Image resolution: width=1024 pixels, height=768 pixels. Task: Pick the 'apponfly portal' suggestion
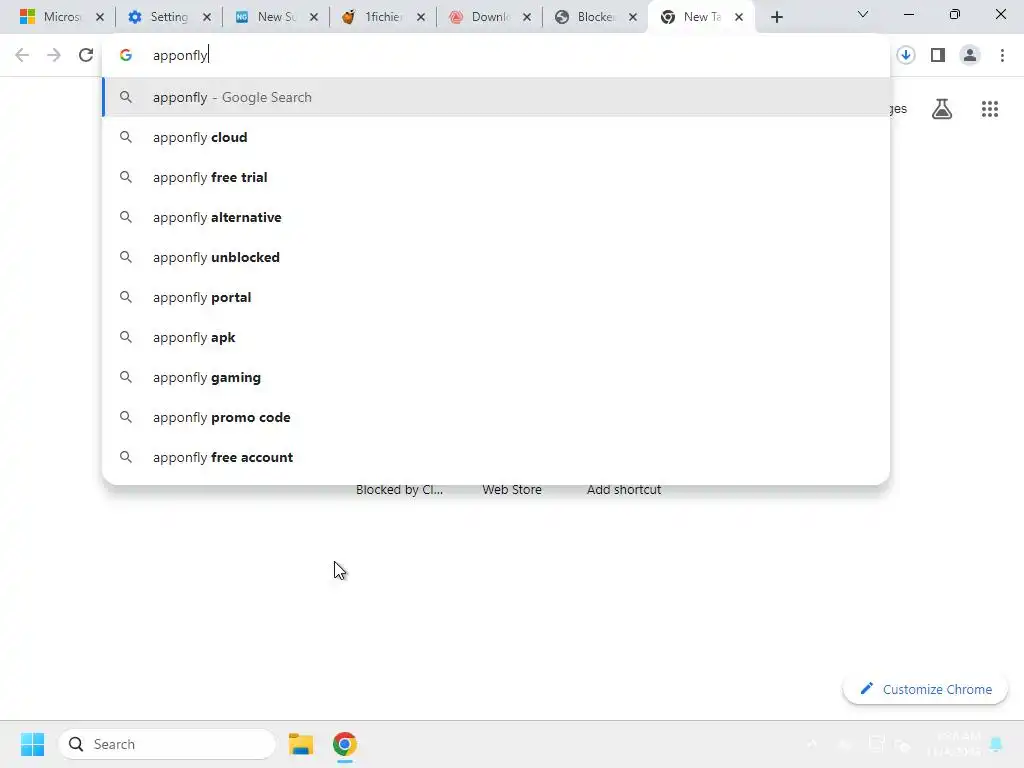(x=496, y=297)
